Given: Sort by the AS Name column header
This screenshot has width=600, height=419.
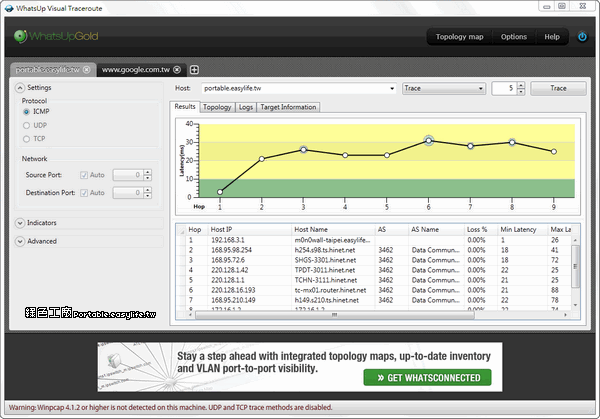Looking at the screenshot, I should tap(436, 230).
